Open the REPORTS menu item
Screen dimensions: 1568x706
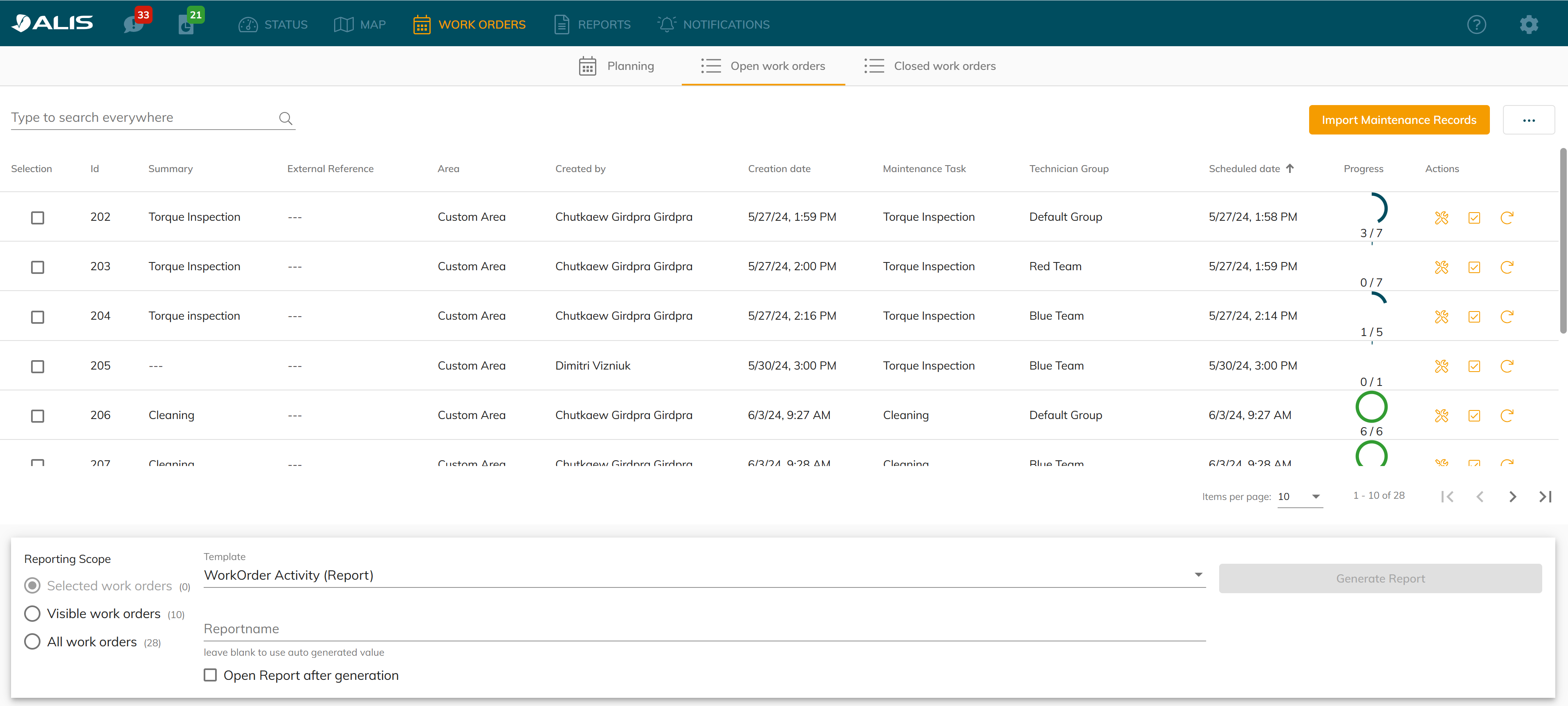[x=592, y=25]
